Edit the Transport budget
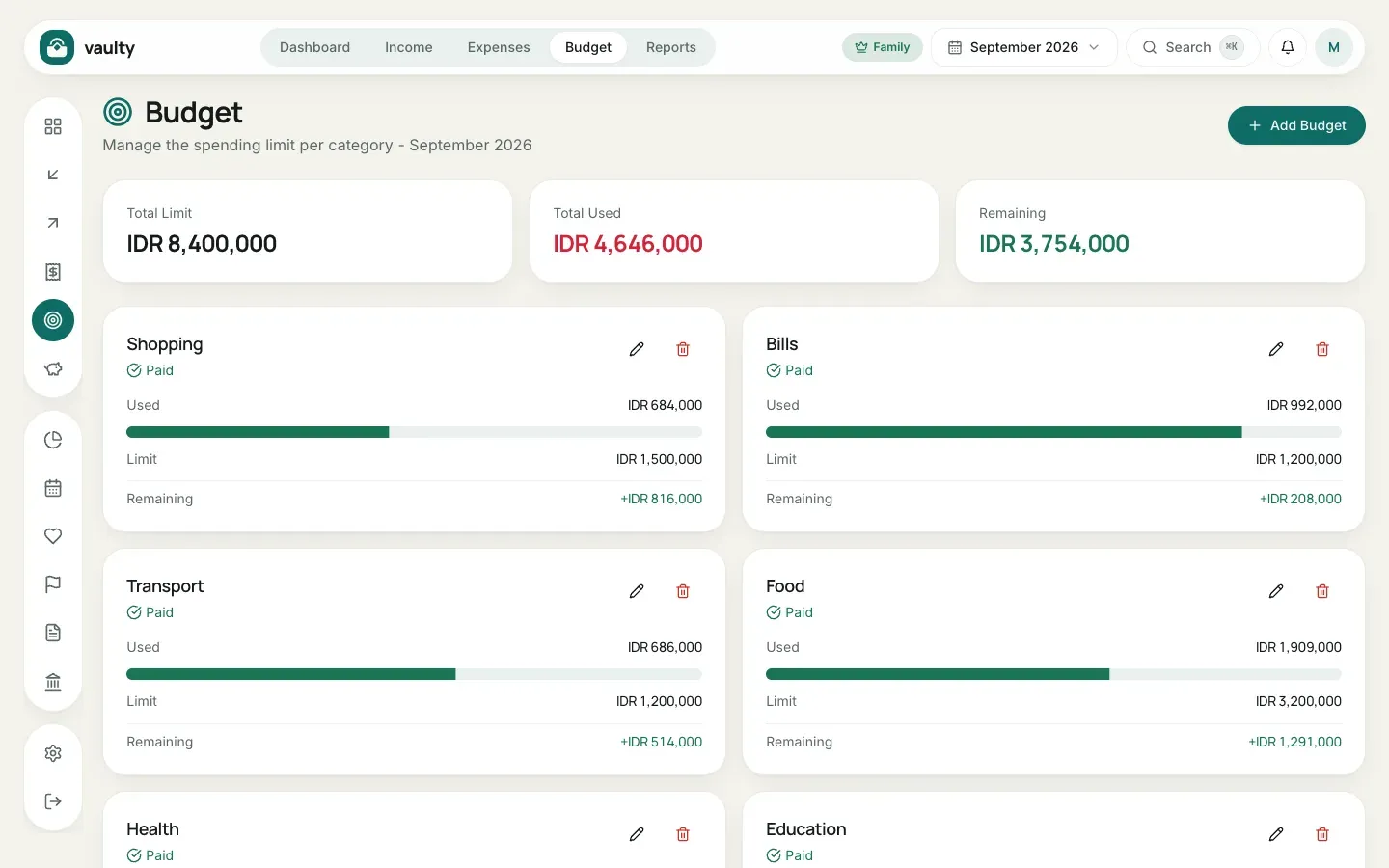The height and width of the screenshot is (868, 1389). (x=637, y=591)
